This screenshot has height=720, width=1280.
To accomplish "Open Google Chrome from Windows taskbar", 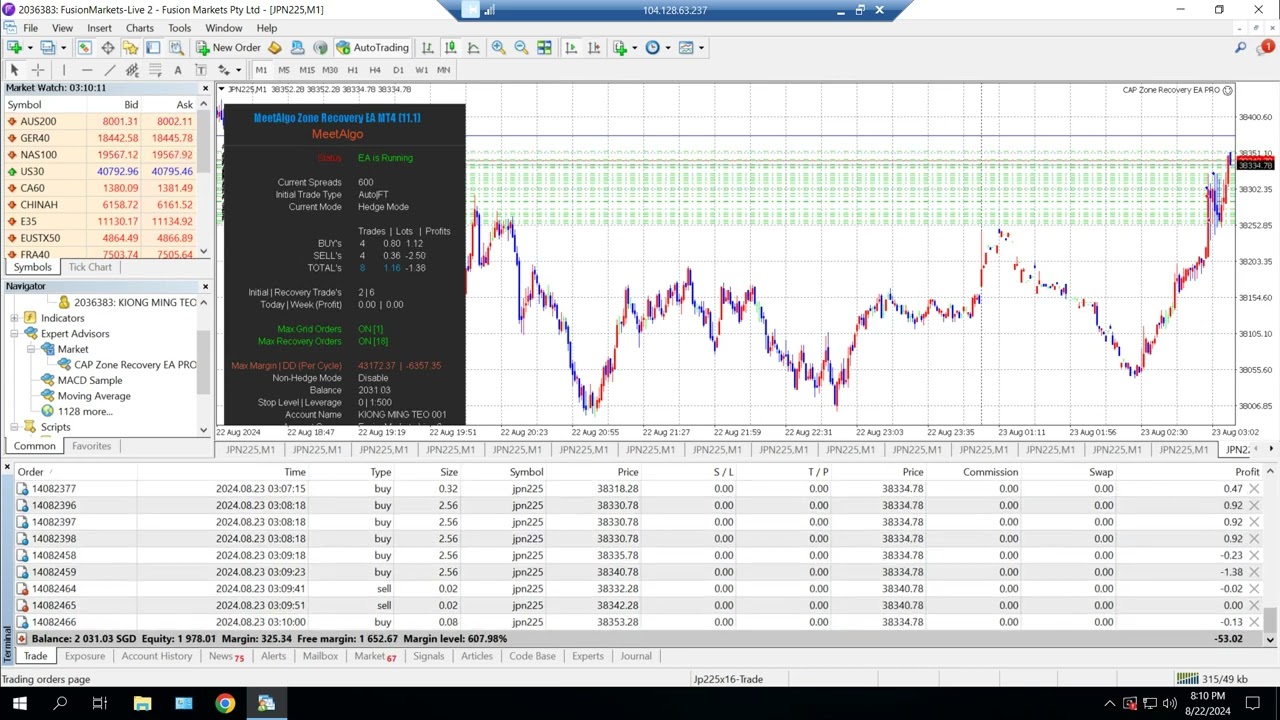I will [225, 703].
